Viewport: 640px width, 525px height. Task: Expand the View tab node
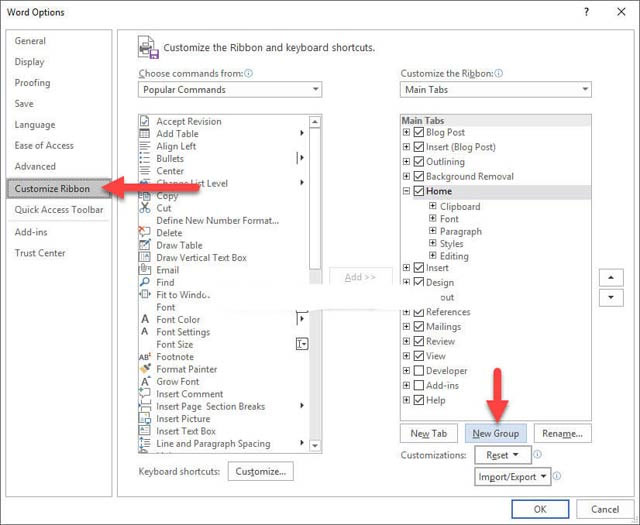coord(406,356)
